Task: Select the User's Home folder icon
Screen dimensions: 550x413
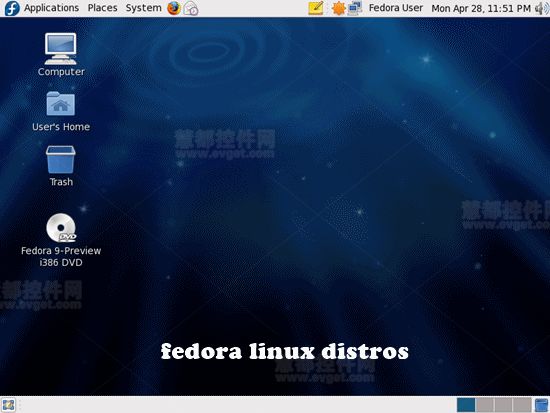Action: pyautogui.click(x=61, y=112)
